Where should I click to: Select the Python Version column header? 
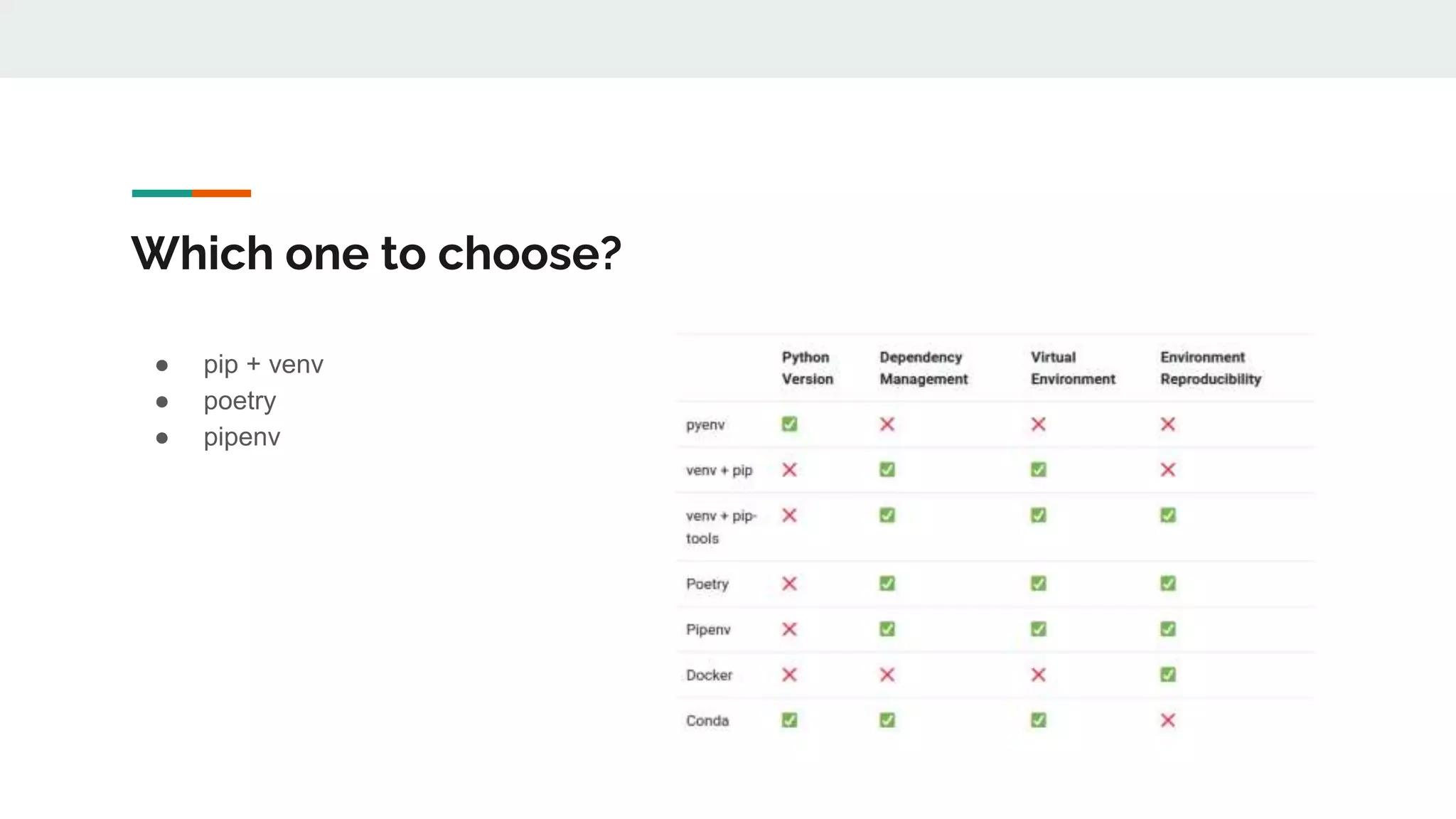click(807, 368)
